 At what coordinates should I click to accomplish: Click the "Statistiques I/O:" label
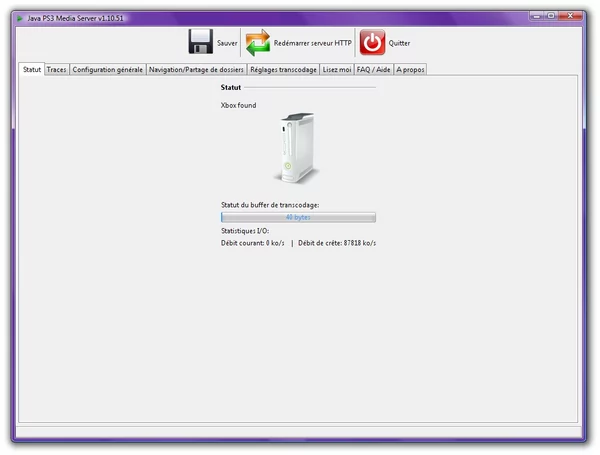tap(245, 231)
